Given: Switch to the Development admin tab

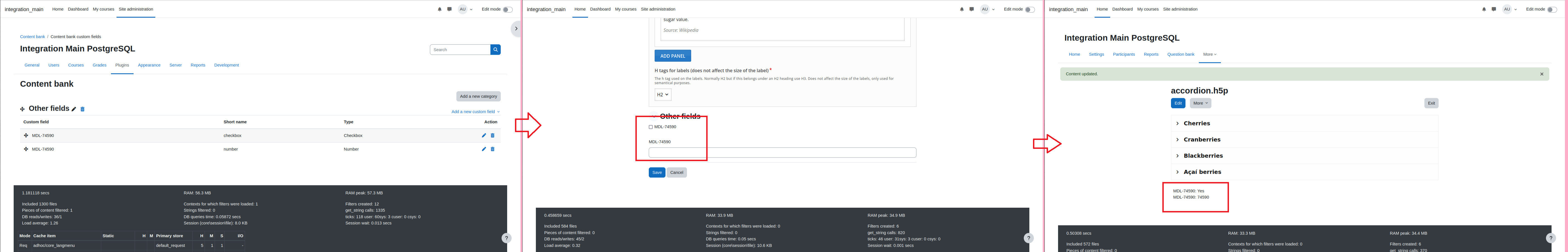Looking at the screenshot, I should click(x=226, y=65).
